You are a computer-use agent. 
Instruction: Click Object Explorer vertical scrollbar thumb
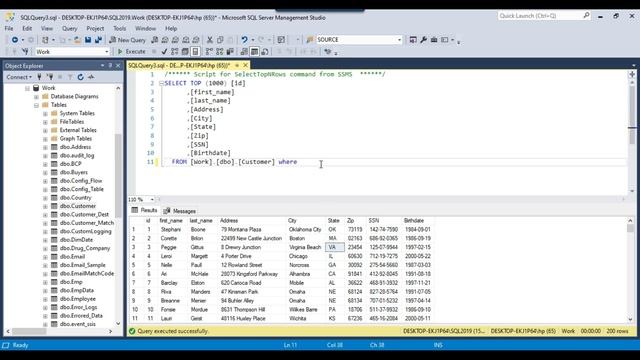point(118,176)
